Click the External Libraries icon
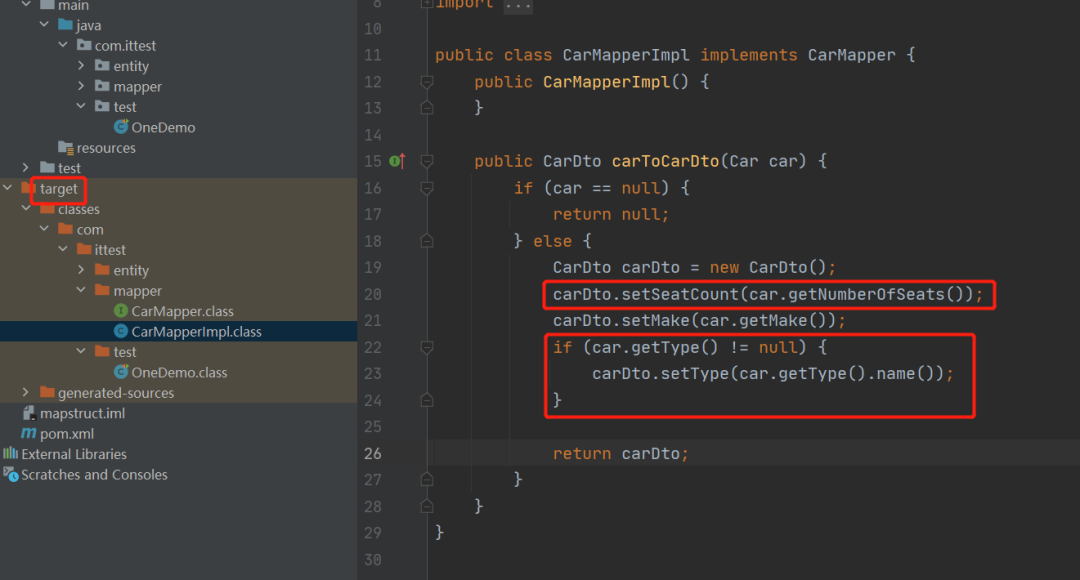The width and height of the screenshot is (1080, 580). tap(10, 453)
